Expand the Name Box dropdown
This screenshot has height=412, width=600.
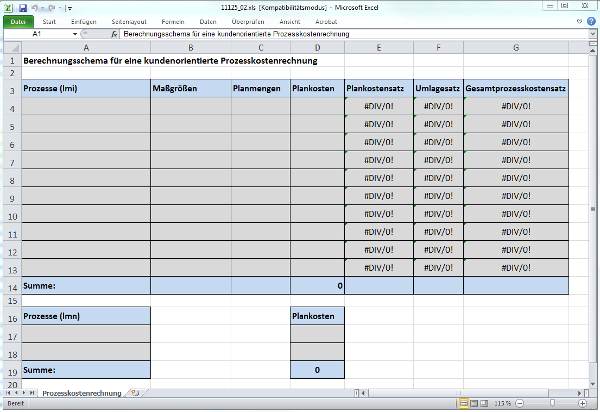tap(75, 34)
